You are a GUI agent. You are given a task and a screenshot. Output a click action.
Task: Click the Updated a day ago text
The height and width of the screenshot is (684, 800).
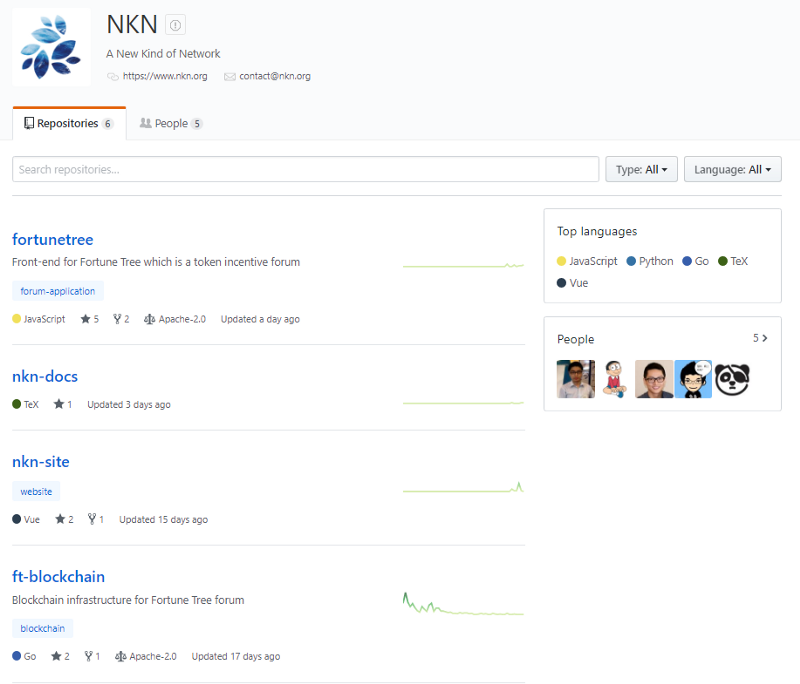point(260,319)
